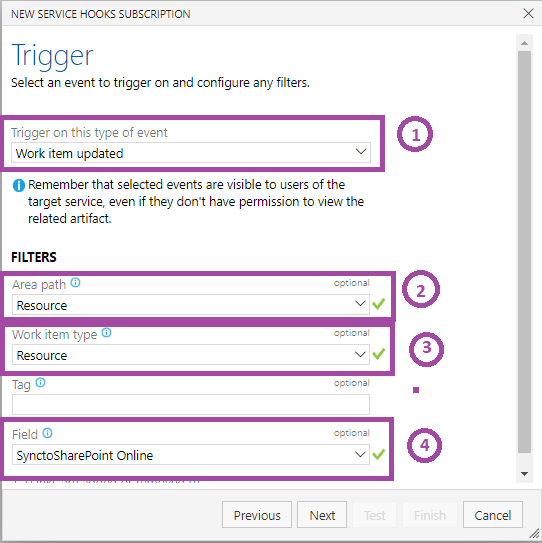This screenshot has height=543, width=542.
Task: Expand the Area path dropdown showing Resource
Action: (x=191, y=305)
